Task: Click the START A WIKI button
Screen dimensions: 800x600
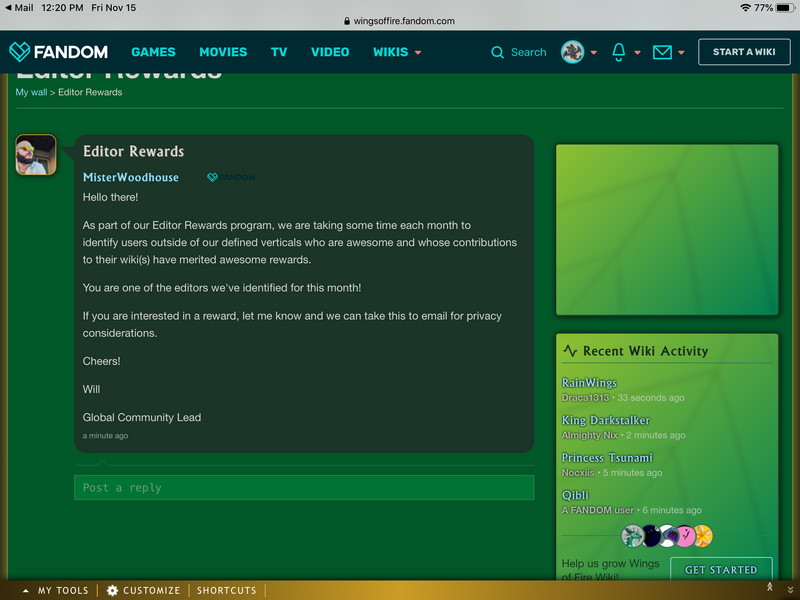Action: (x=744, y=52)
